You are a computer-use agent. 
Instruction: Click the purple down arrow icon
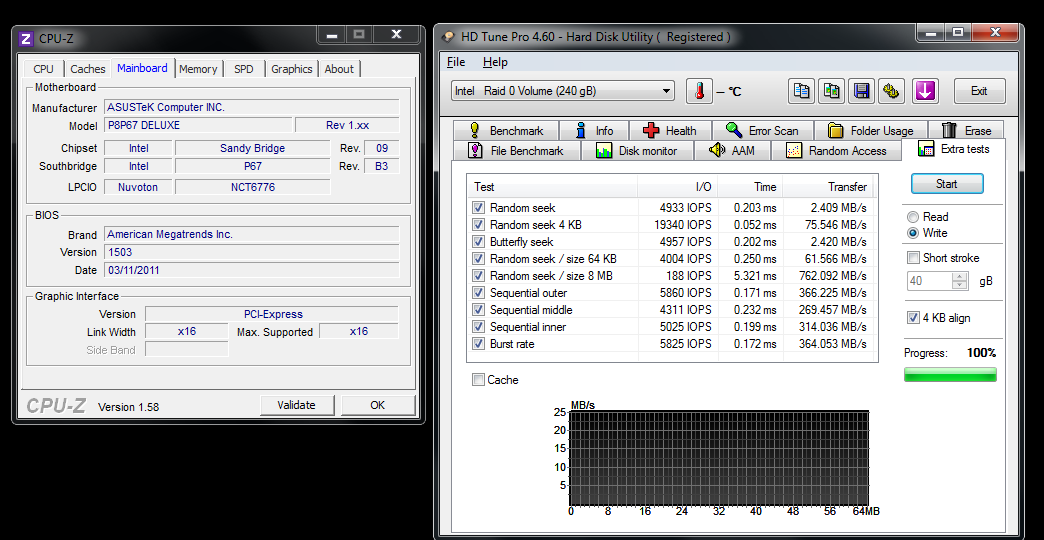tap(925, 91)
